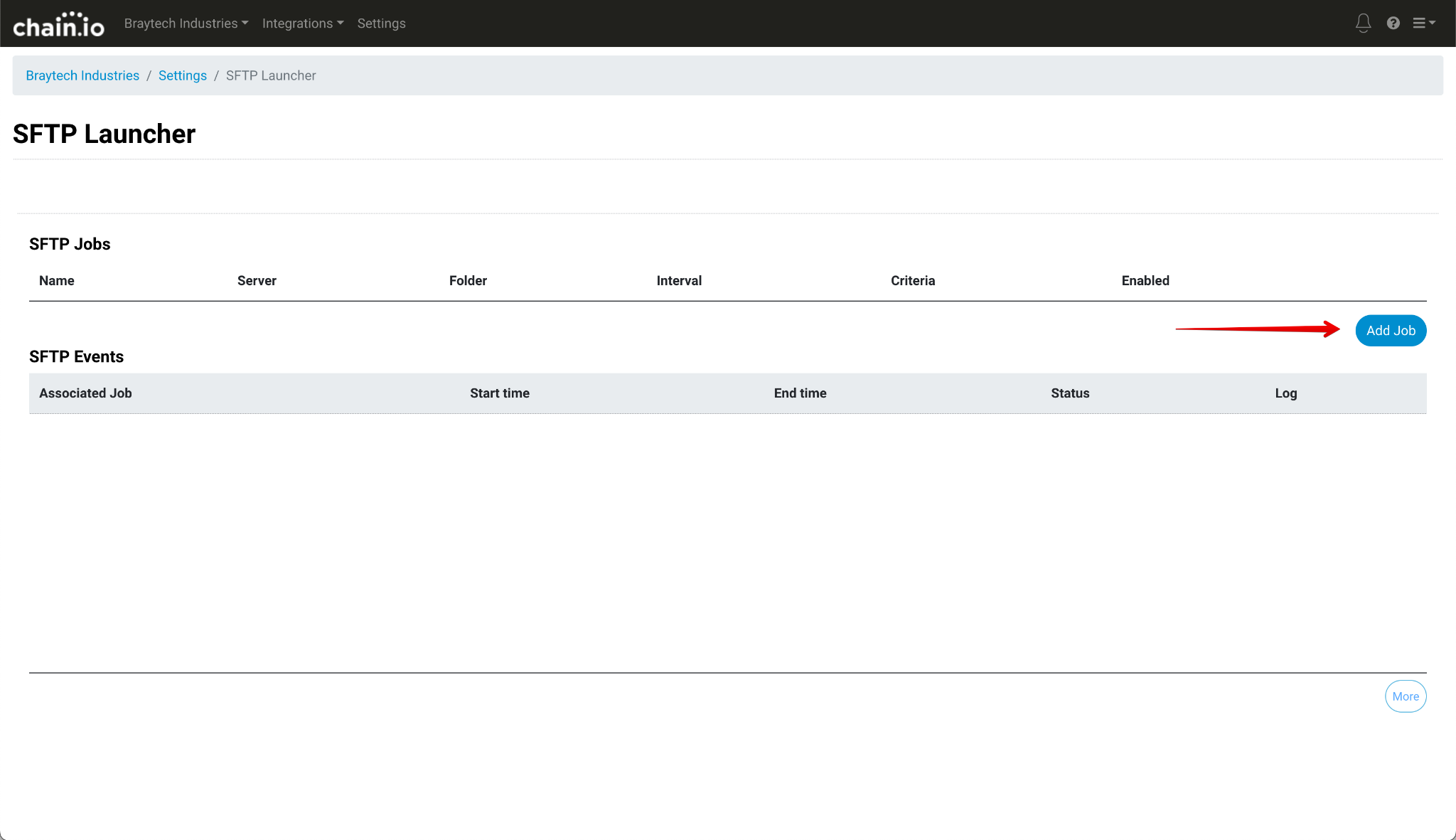Click the chain.io logo
This screenshot has height=840, width=1456.
click(x=58, y=25)
